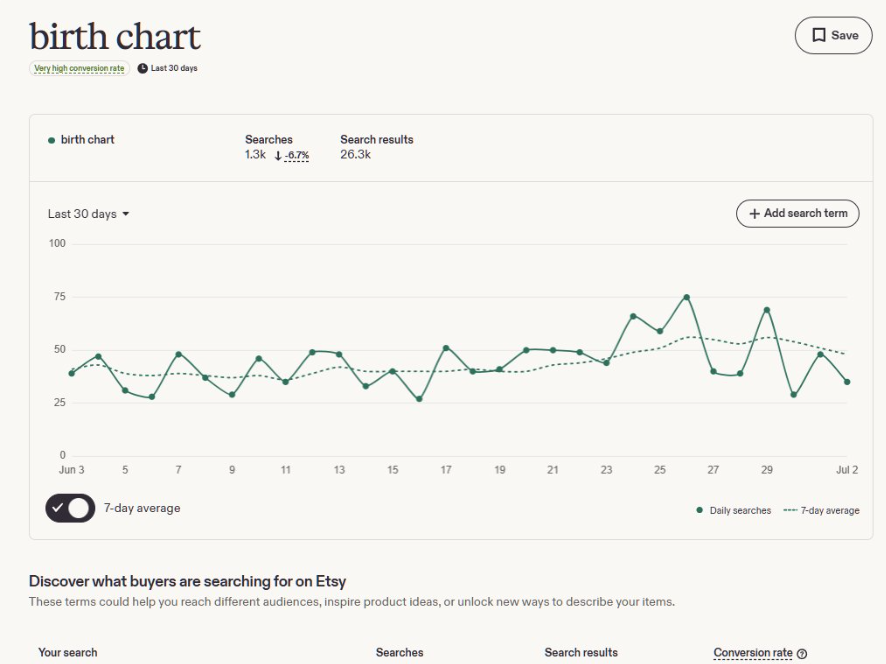Image resolution: width=886 pixels, height=664 pixels.
Task: Click the bookmark icon in Save button
Action: pos(819,35)
